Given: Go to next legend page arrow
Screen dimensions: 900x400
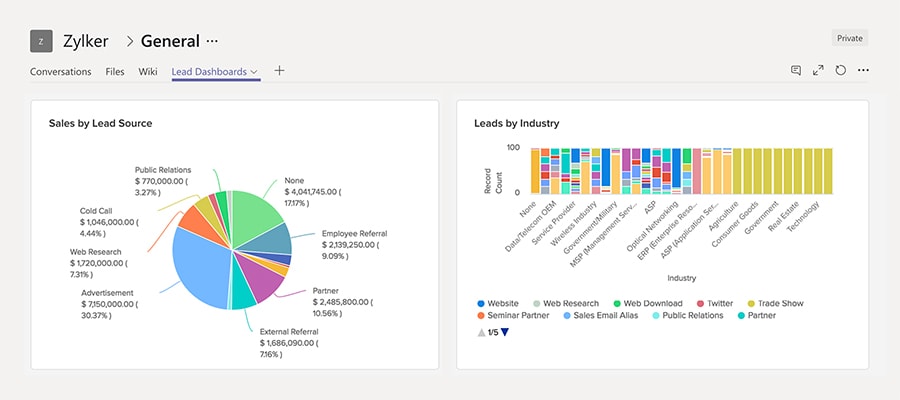Looking at the screenshot, I should (505, 332).
